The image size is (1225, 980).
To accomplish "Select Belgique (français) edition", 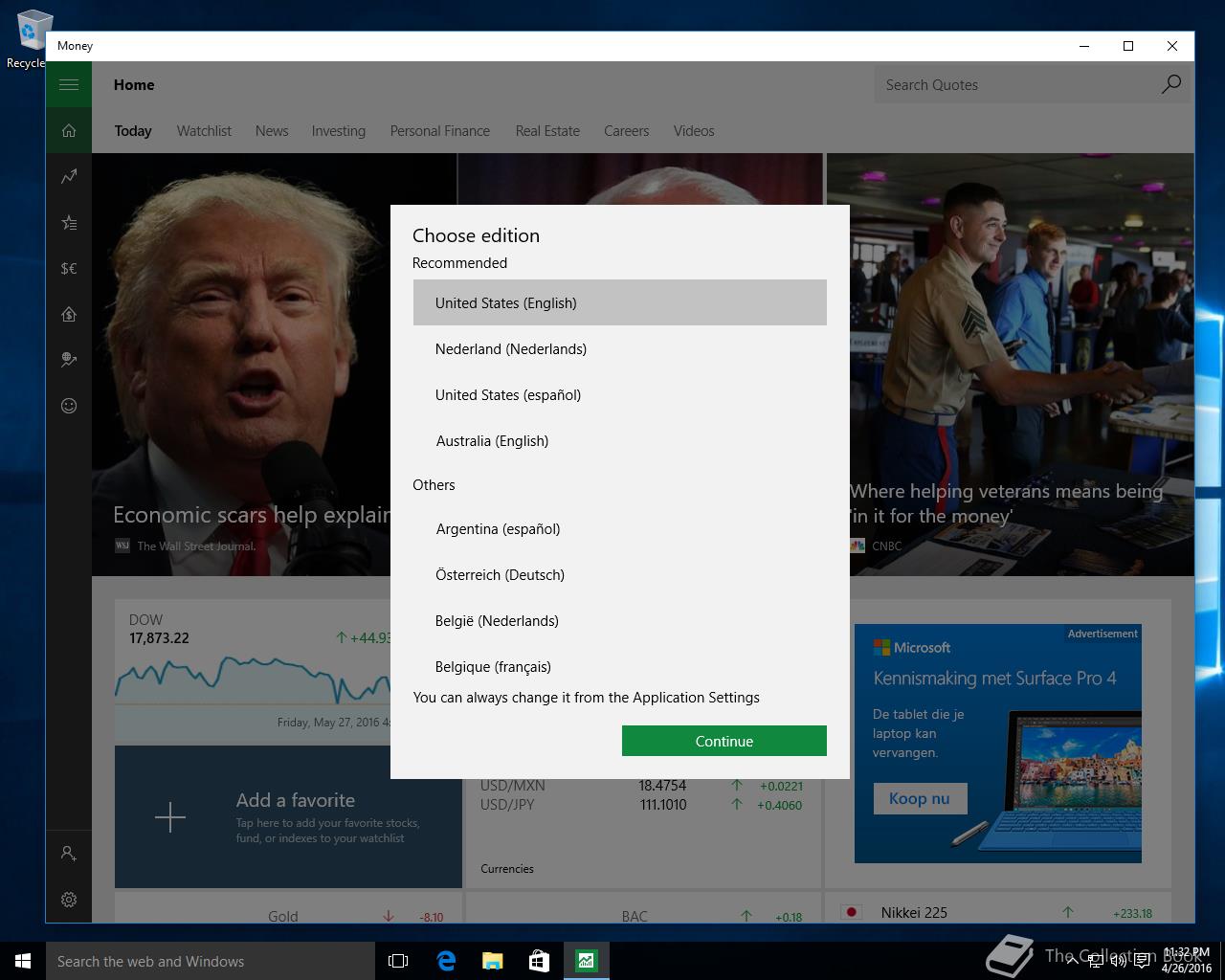I will (x=620, y=666).
